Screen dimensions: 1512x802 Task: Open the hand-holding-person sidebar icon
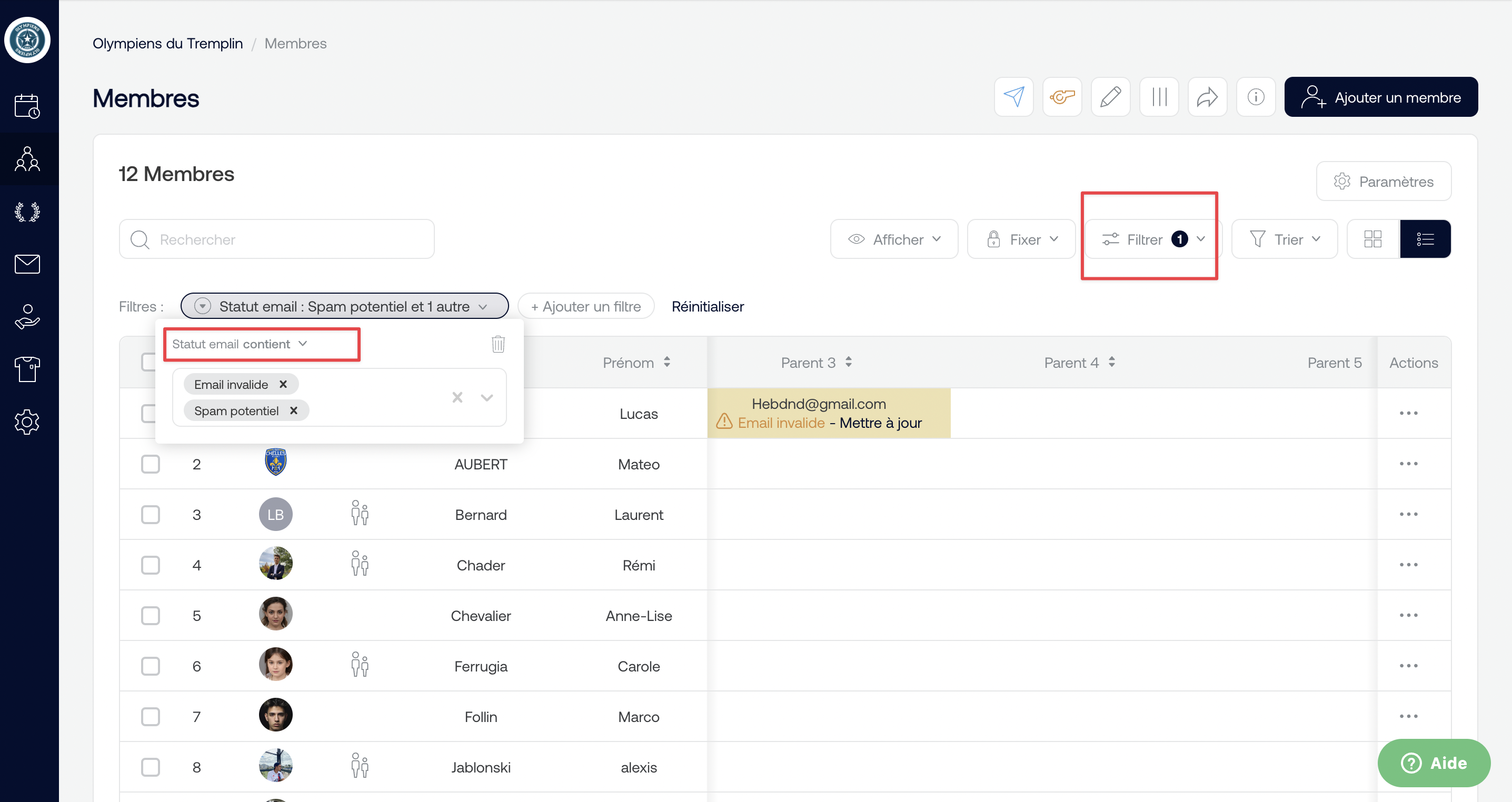coord(27,317)
